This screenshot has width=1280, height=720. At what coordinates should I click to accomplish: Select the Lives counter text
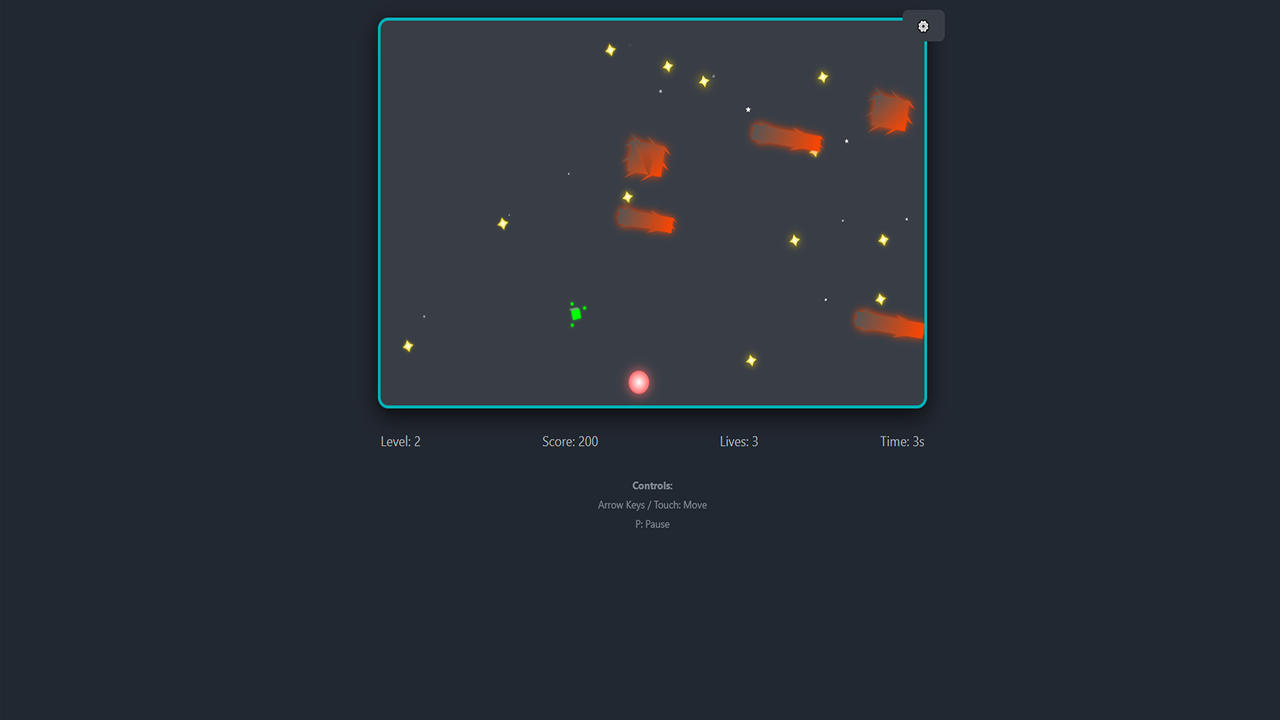(738, 441)
